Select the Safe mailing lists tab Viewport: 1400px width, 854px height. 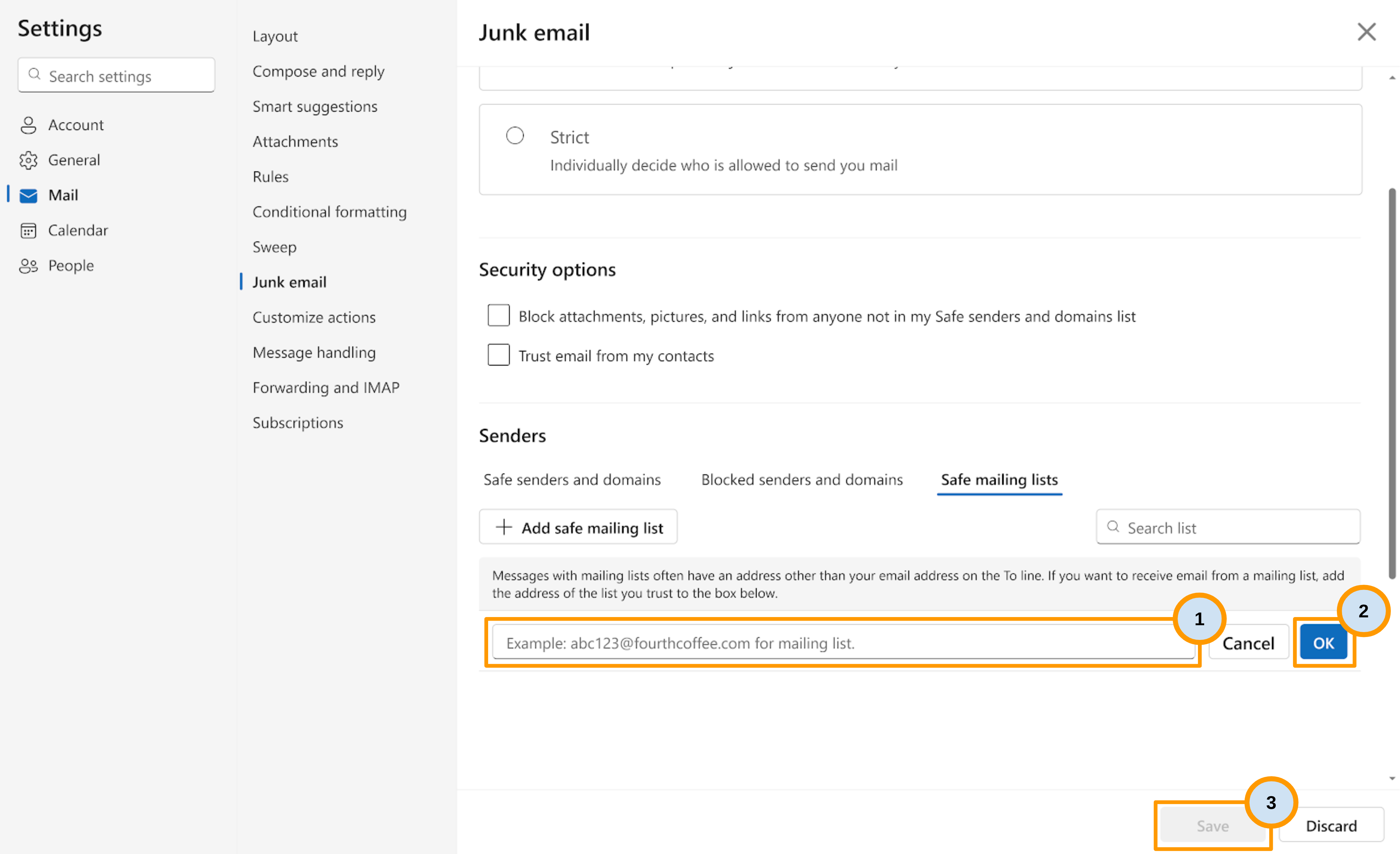999,480
